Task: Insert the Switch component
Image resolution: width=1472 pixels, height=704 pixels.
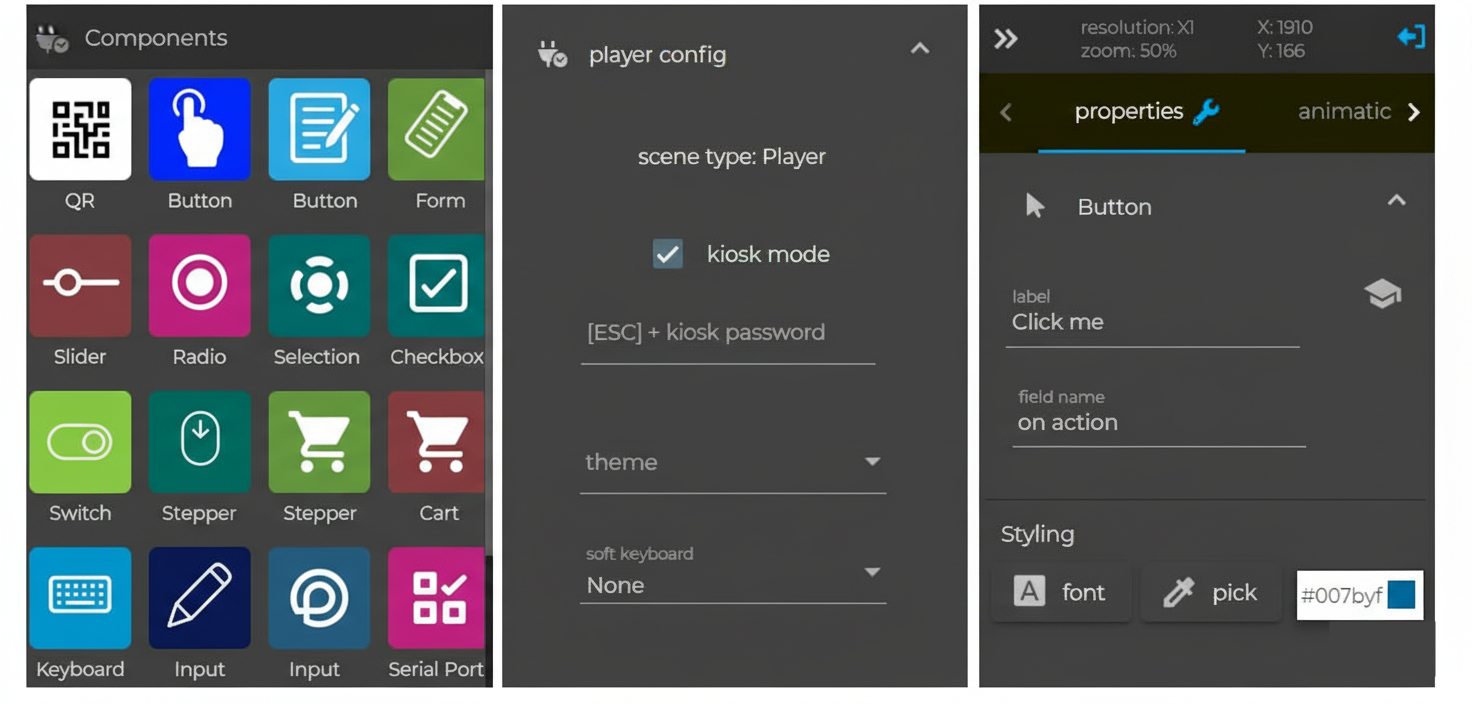Action: 80,442
